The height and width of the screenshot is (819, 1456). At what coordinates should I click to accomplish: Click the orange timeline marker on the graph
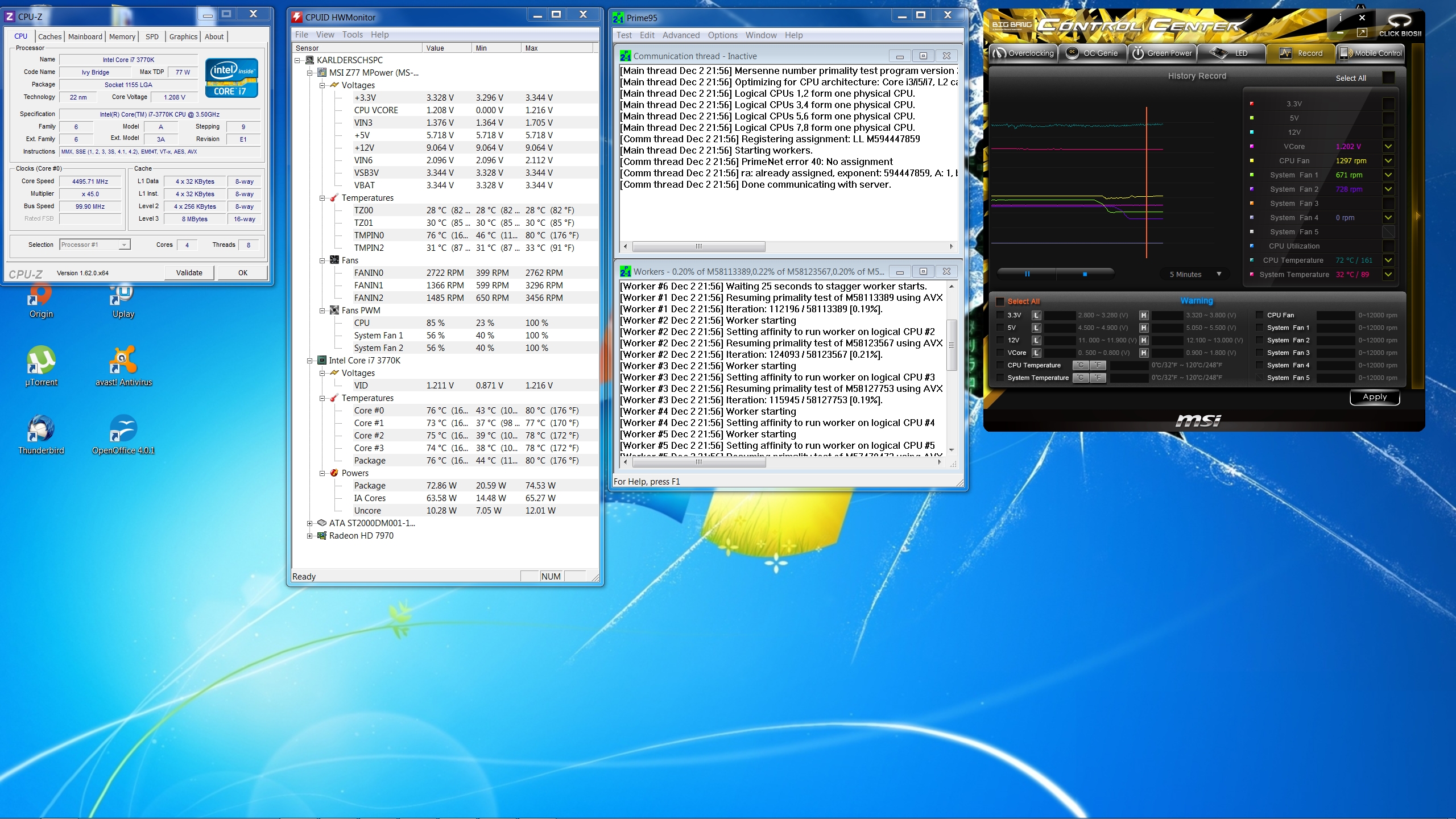click(x=1146, y=182)
